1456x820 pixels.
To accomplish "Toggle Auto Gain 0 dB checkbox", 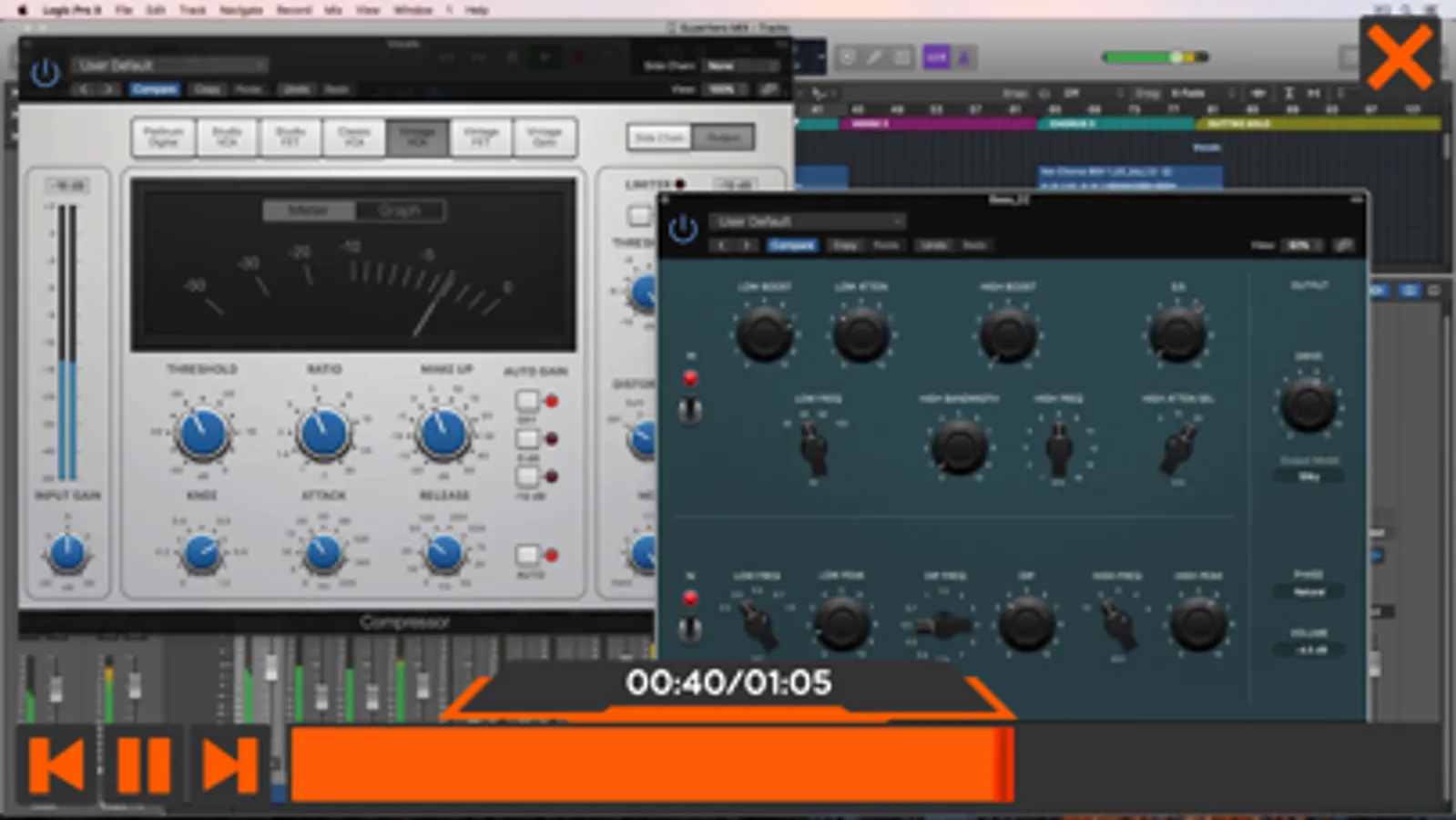I will [x=527, y=439].
